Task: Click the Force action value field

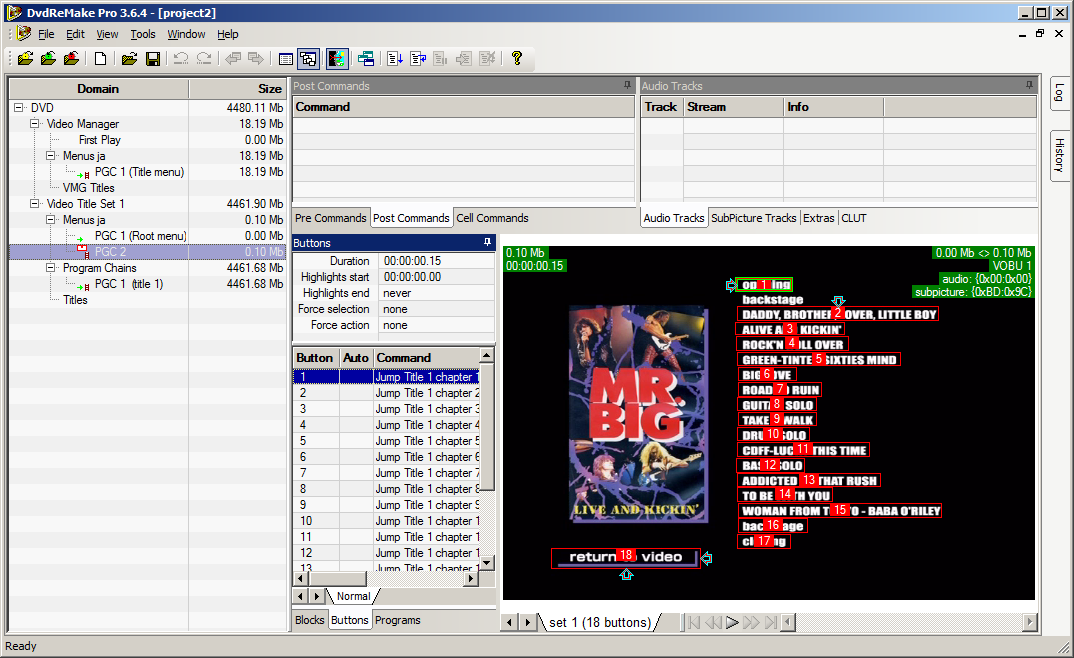Action: [x=436, y=325]
